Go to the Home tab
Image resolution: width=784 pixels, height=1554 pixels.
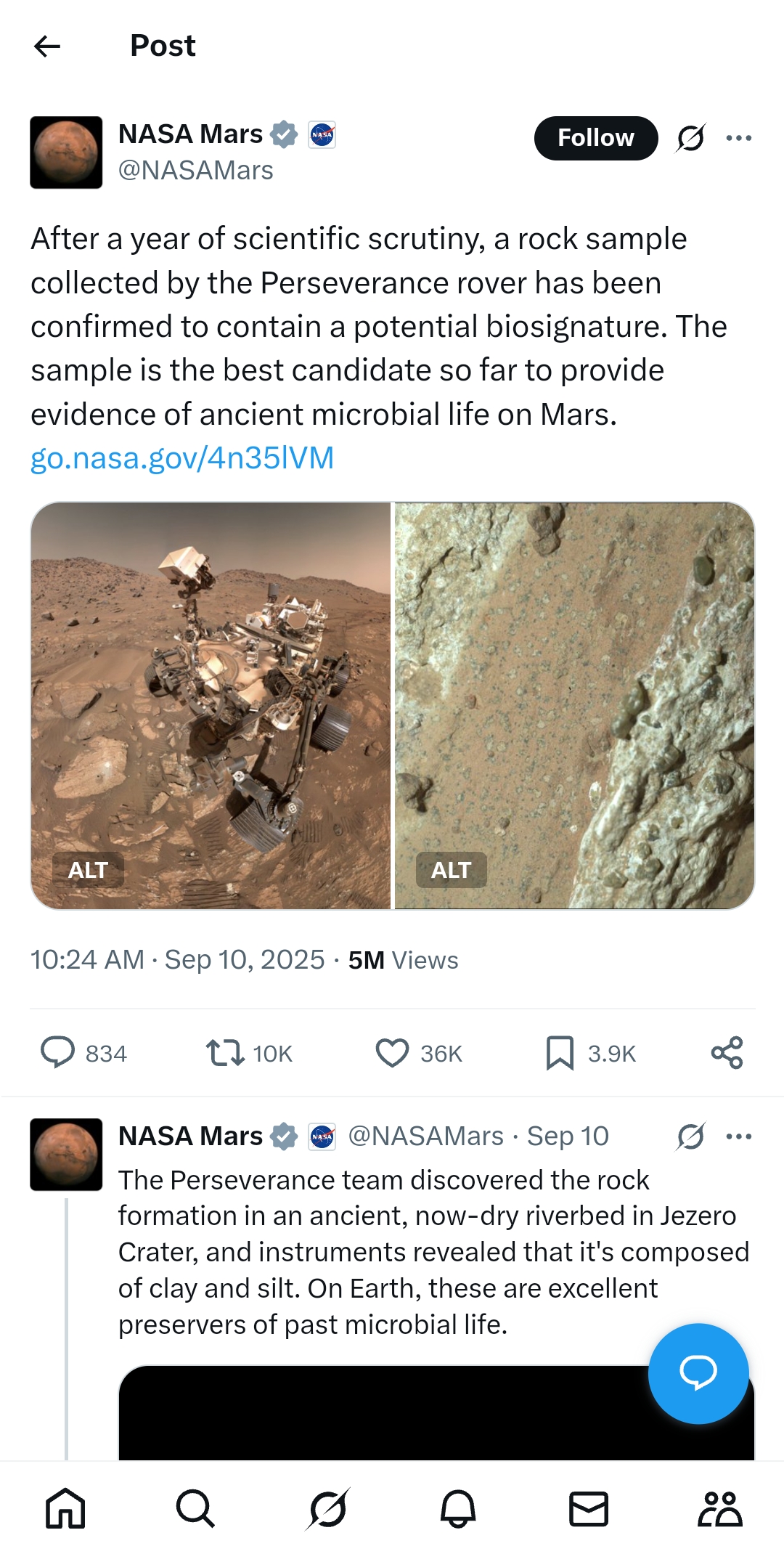[65, 1509]
